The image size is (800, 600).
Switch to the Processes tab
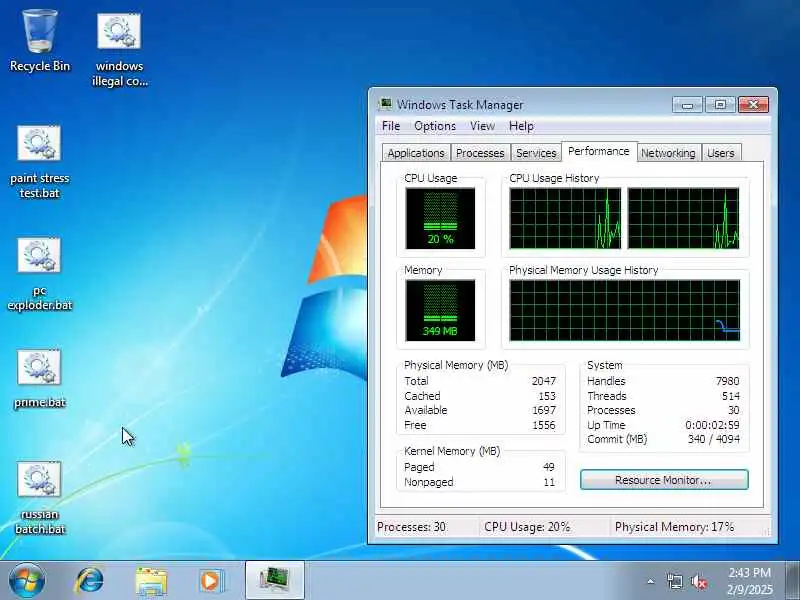(480, 153)
